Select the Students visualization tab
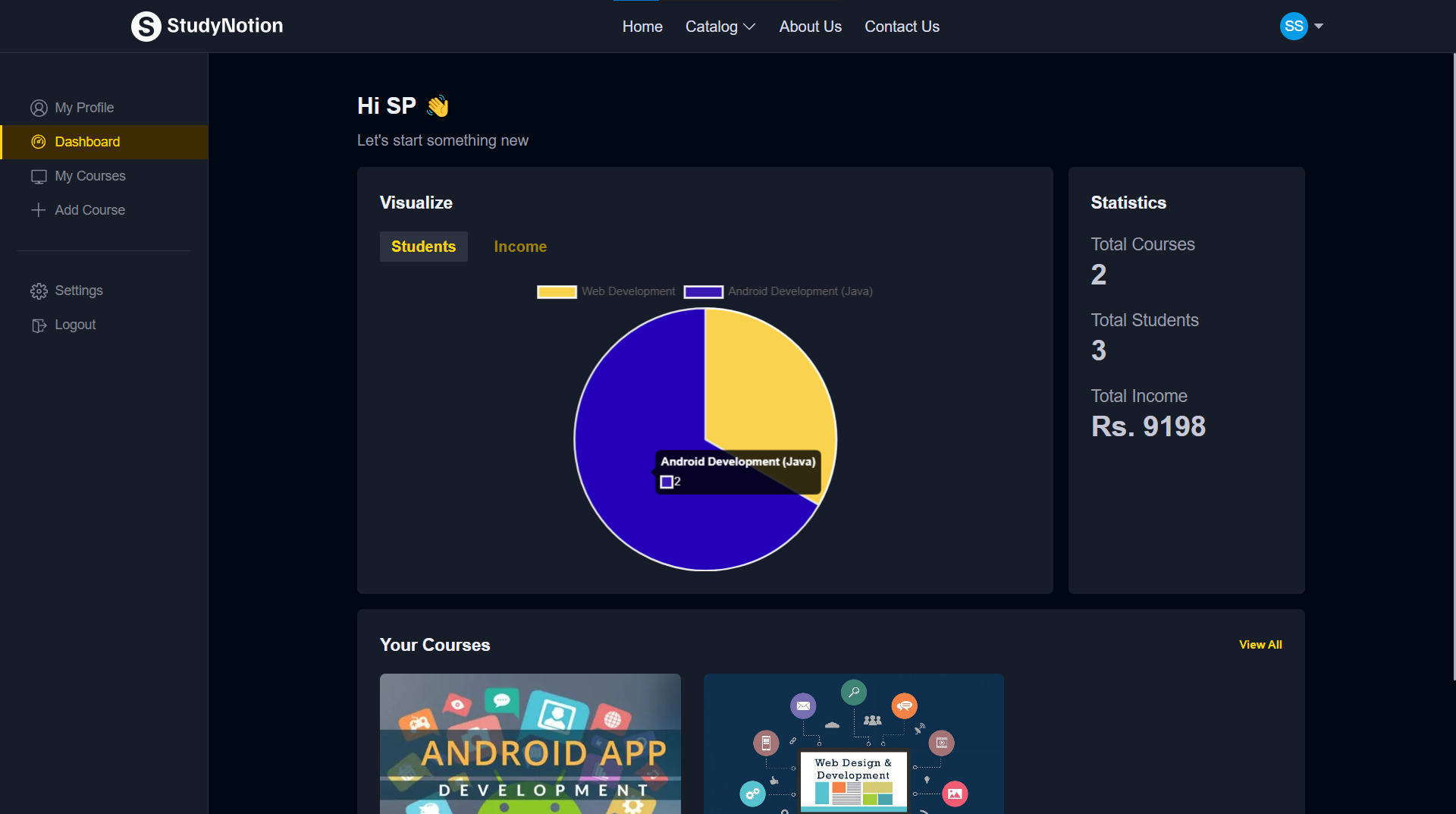 coord(423,246)
